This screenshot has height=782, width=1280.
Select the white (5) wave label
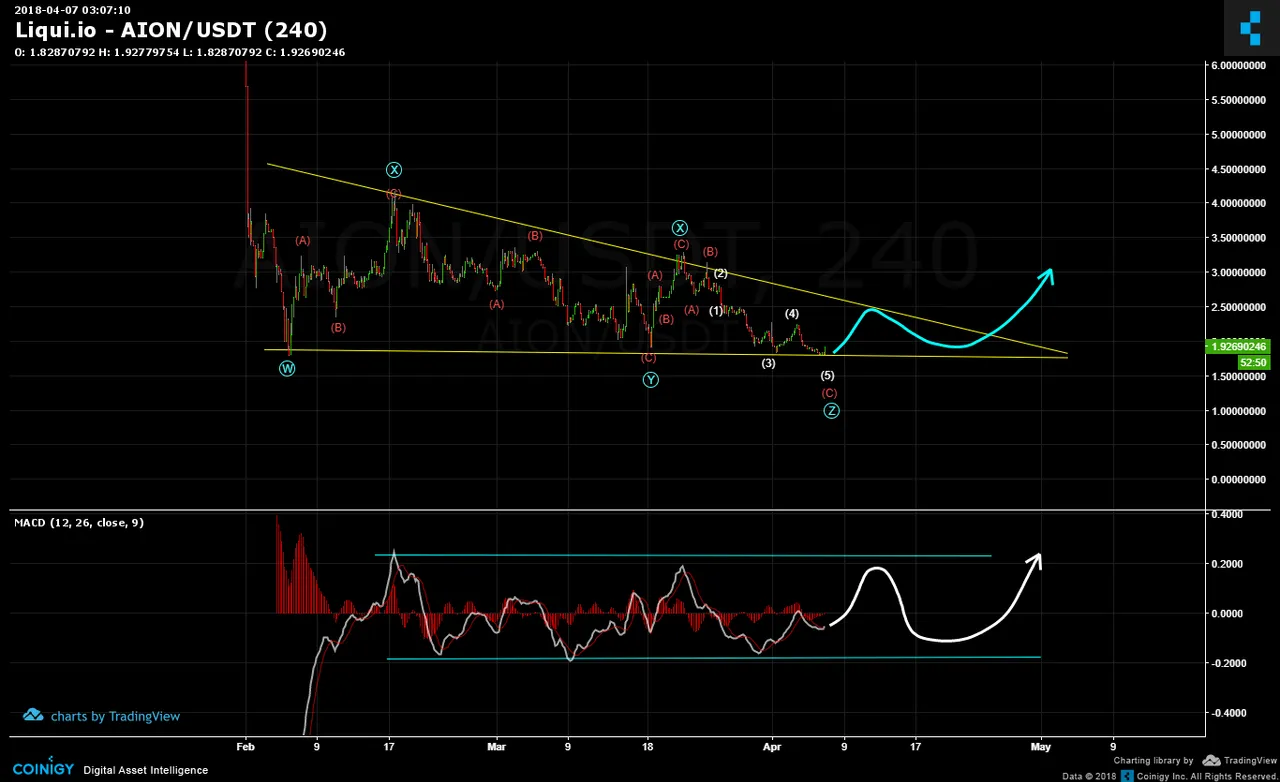[x=828, y=375]
